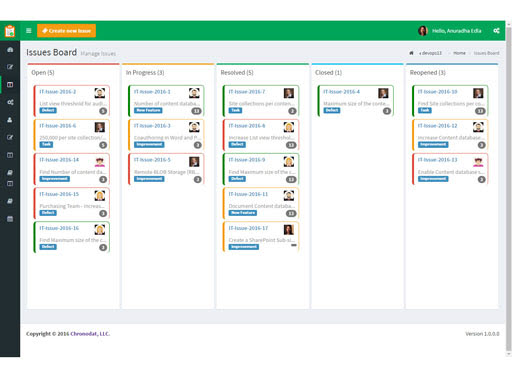
Task: Select the board icon in sidebar
Action: [10, 85]
